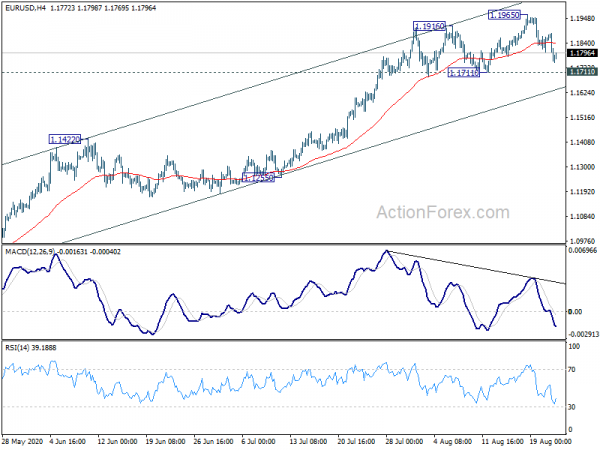Click the 1.12550 low price label
The width and height of the screenshot is (600, 450).
[259, 177]
